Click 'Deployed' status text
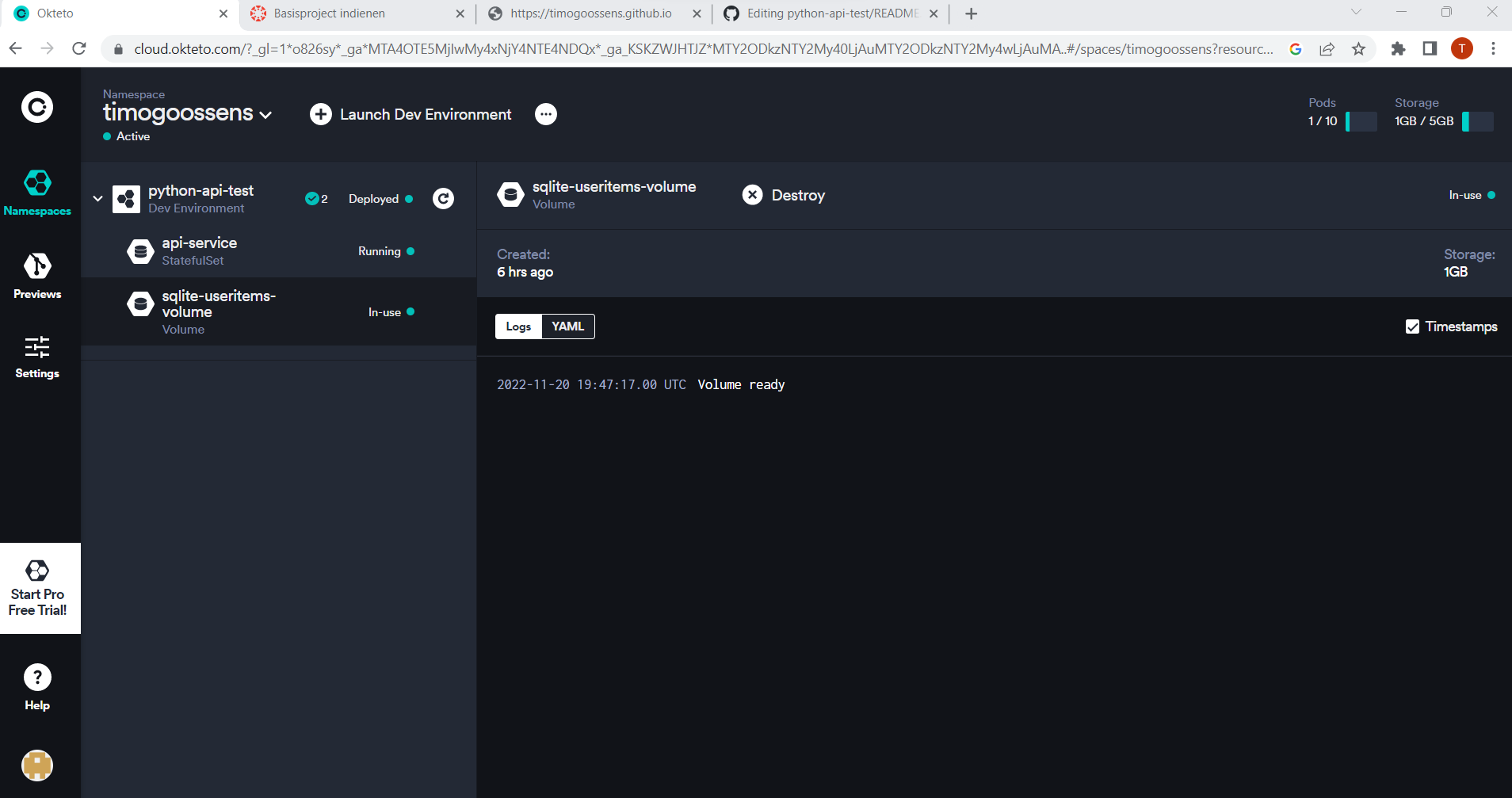The width and height of the screenshot is (1512, 798). coord(373,199)
